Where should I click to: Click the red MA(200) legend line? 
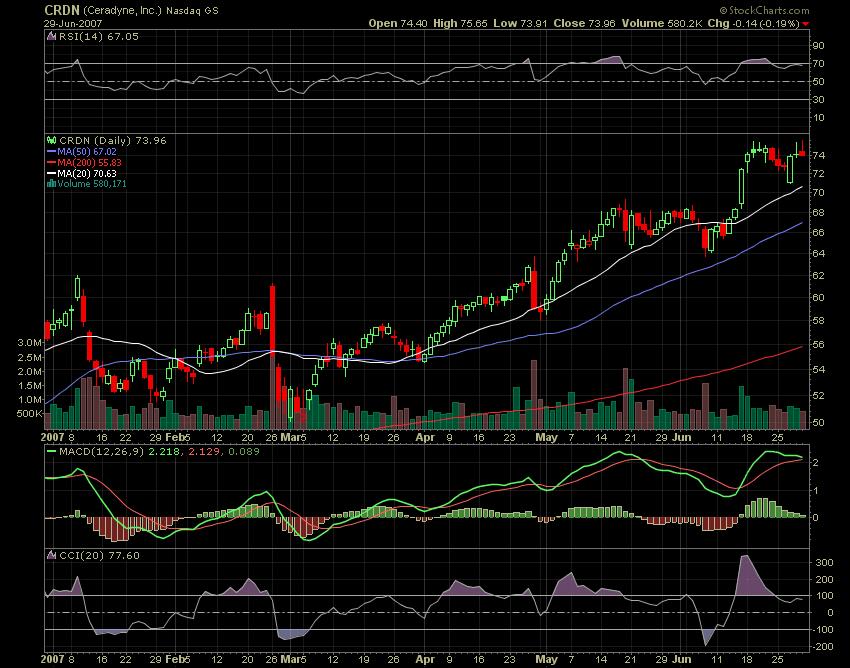pyautogui.click(x=52, y=163)
